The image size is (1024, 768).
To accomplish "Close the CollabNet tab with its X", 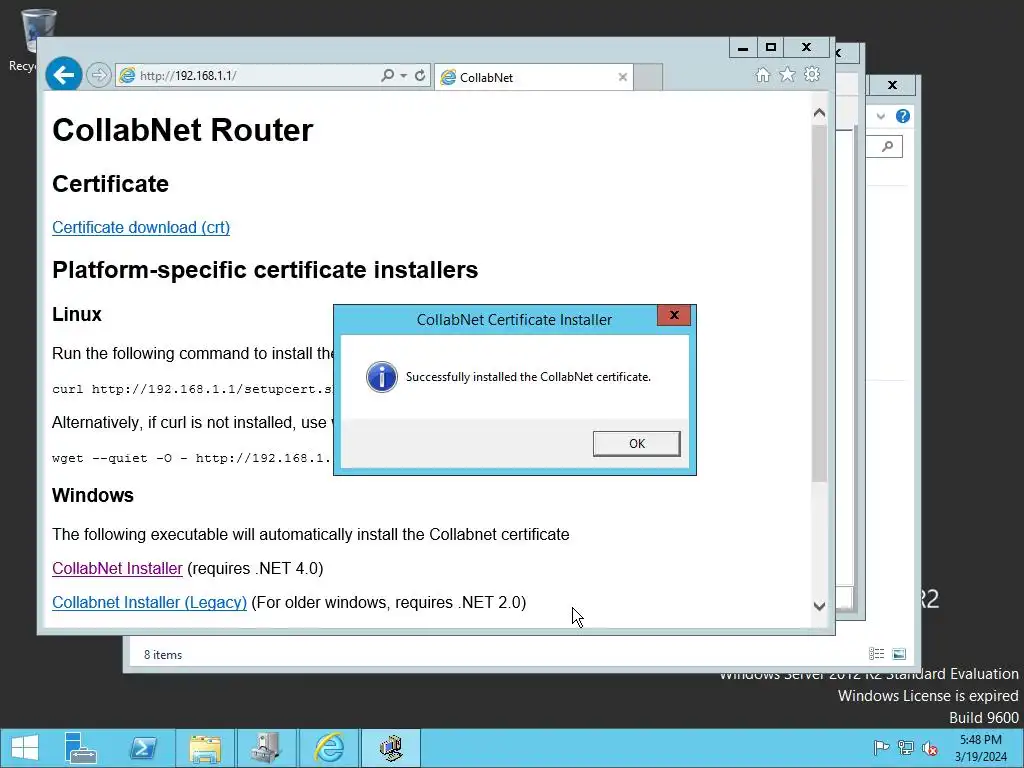I will pos(622,77).
